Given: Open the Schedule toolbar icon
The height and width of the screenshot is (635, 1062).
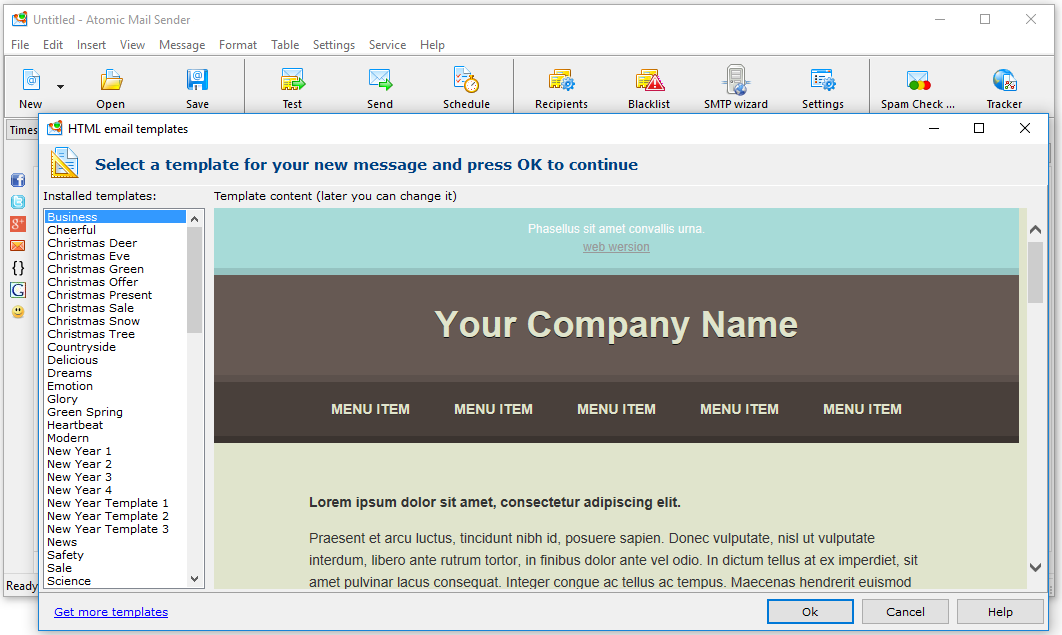Looking at the screenshot, I should tap(466, 80).
